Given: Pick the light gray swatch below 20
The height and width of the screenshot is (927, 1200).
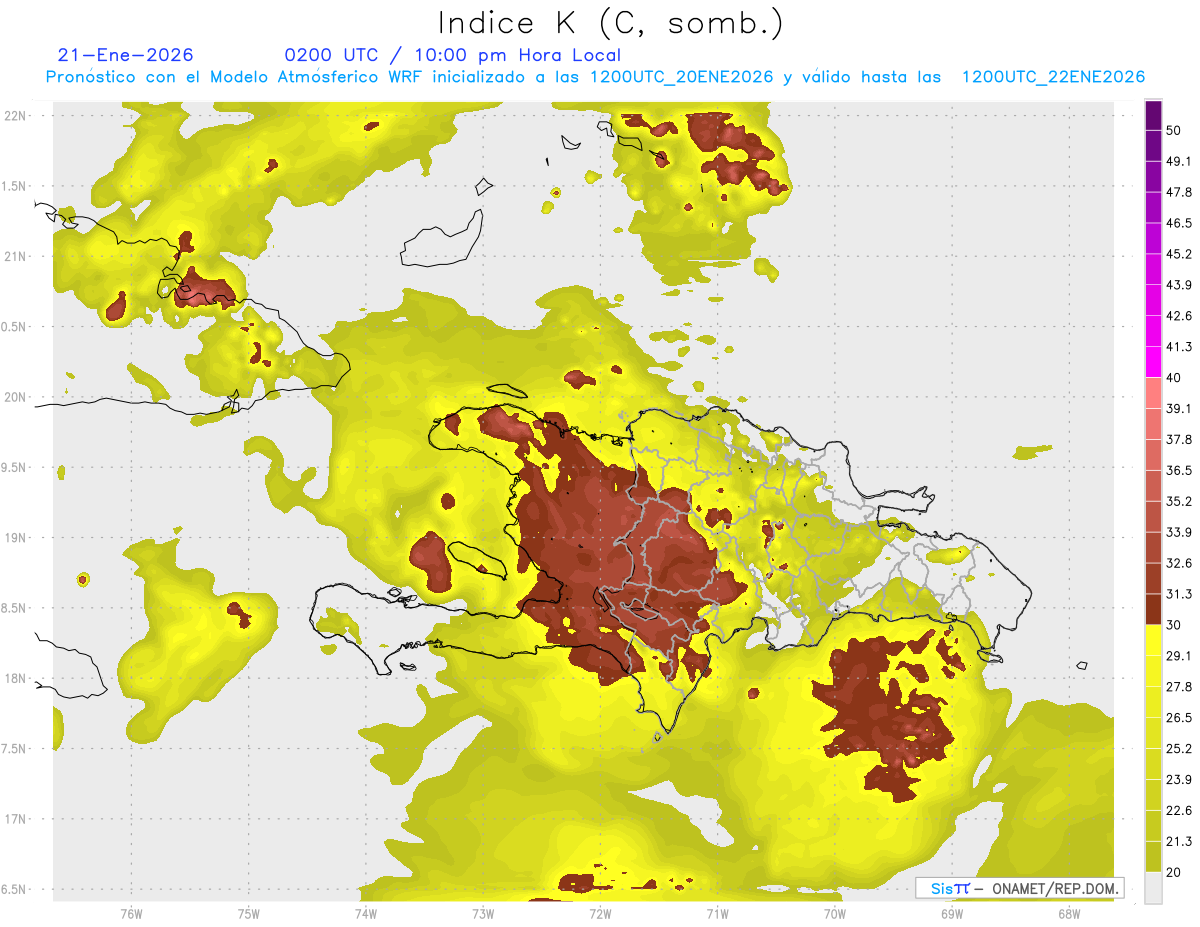Looking at the screenshot, I should pyautogui.click(x=1154, y=888).
